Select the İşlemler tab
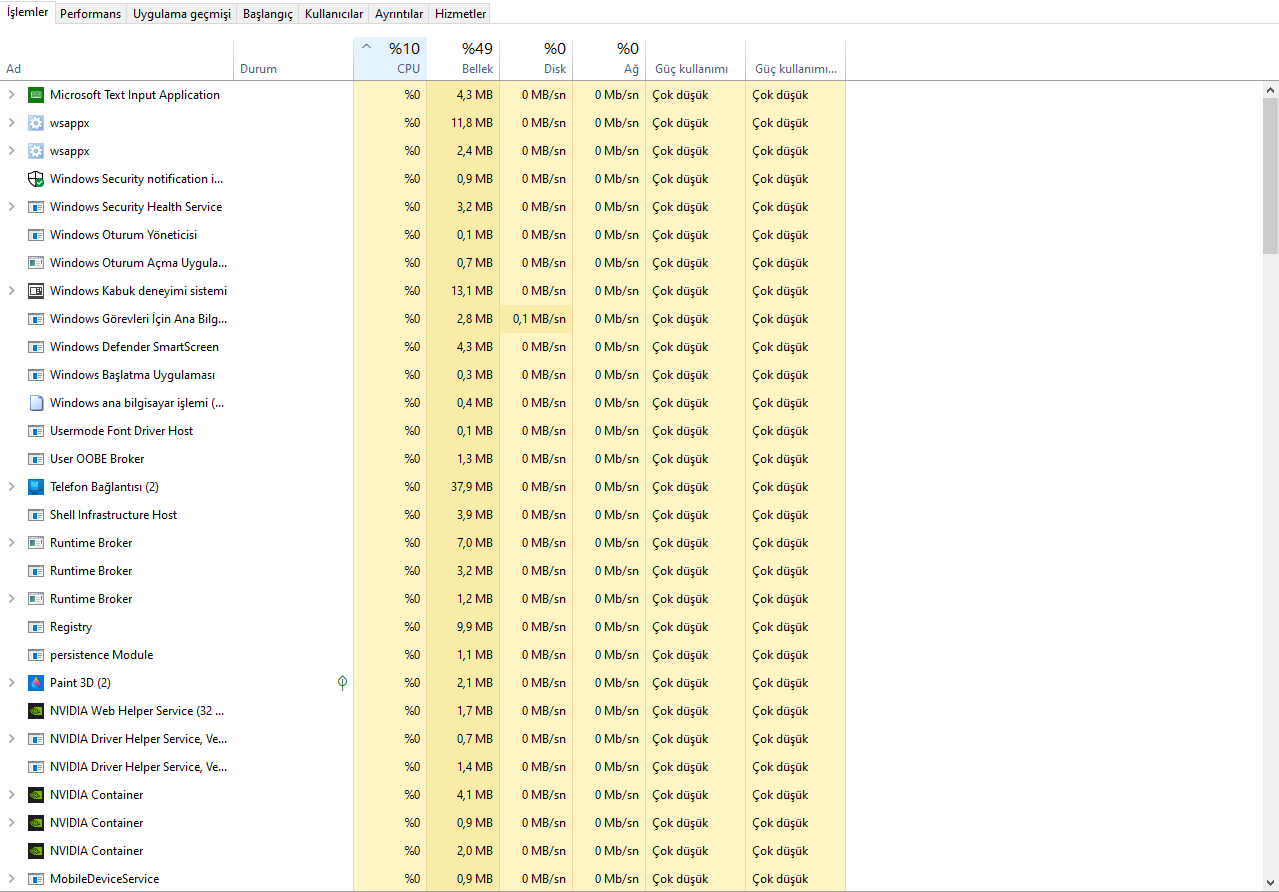 (x=27, y=12)
